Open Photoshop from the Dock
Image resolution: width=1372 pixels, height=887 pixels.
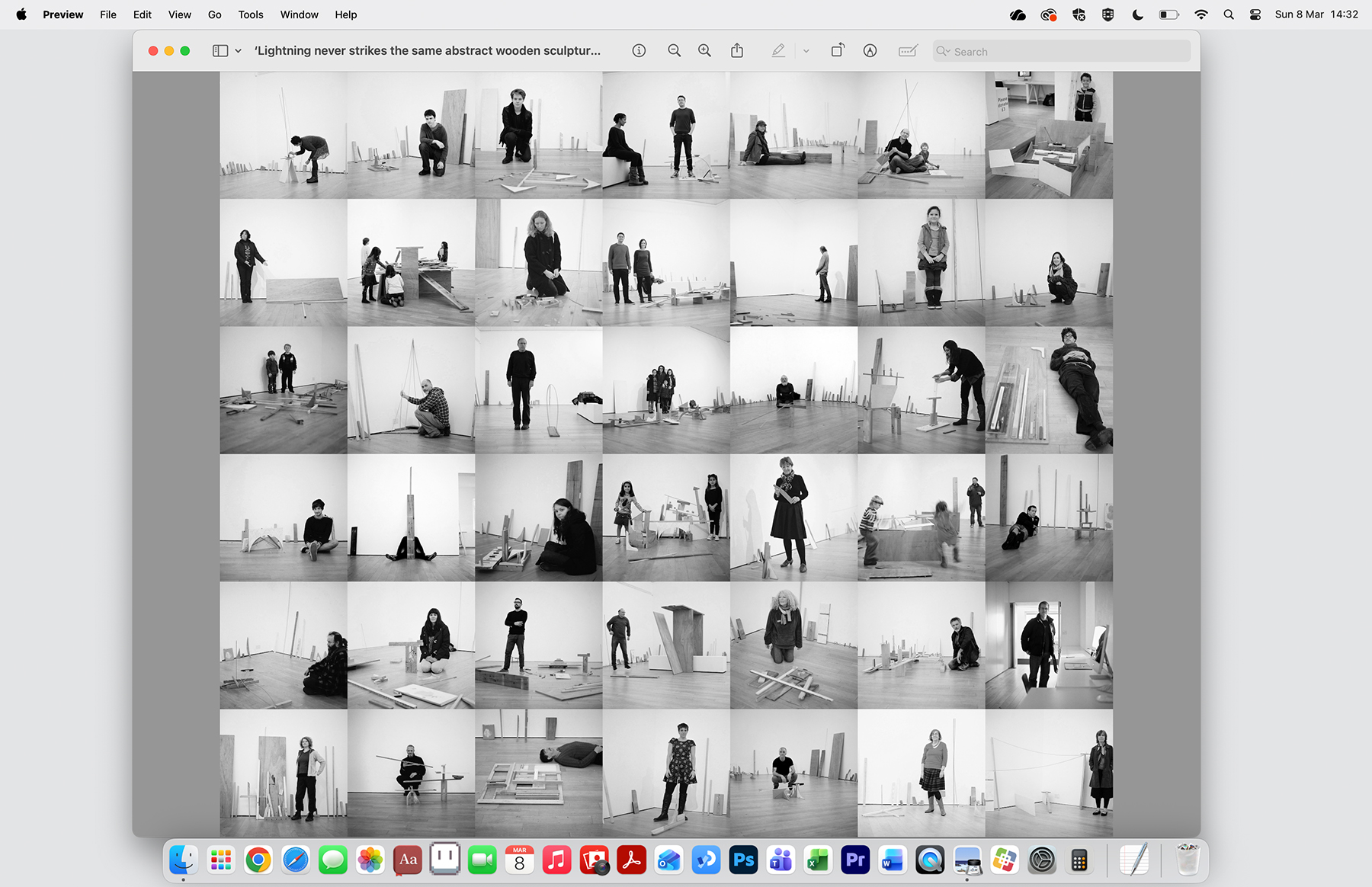(x=743, y=860)
